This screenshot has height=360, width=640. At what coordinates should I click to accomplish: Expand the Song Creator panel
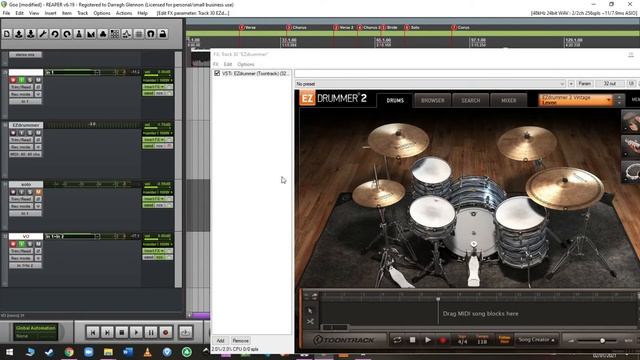pos(536,340)
